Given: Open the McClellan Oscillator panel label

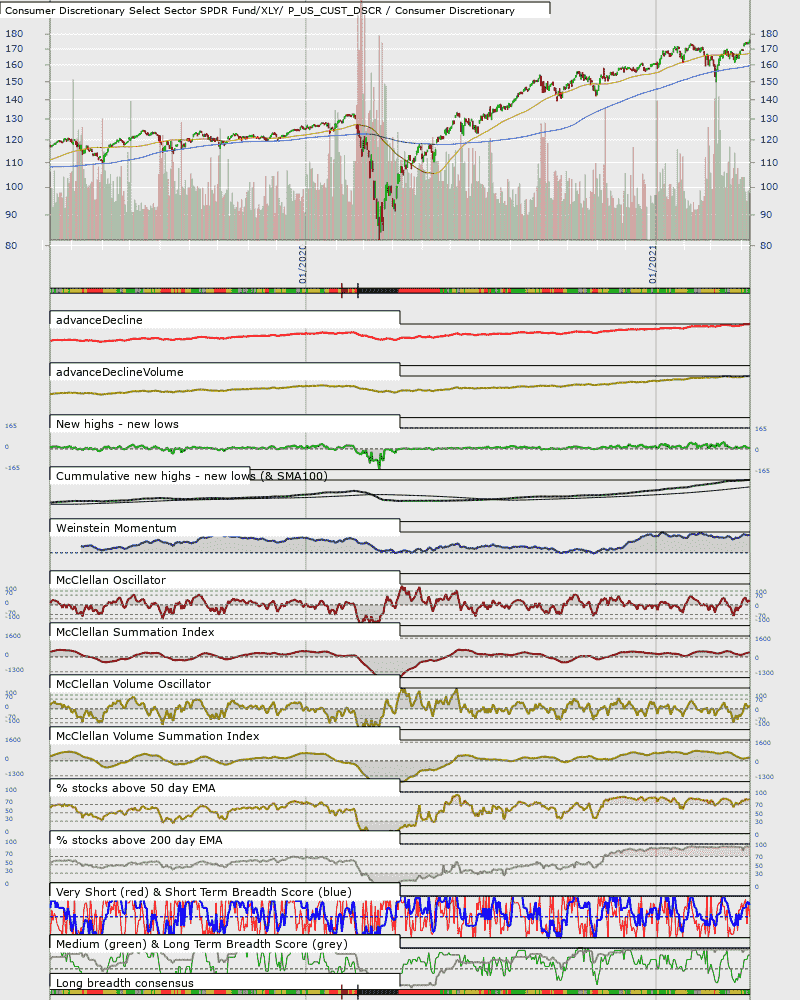Looking at the screenshot, I should 111,580.
